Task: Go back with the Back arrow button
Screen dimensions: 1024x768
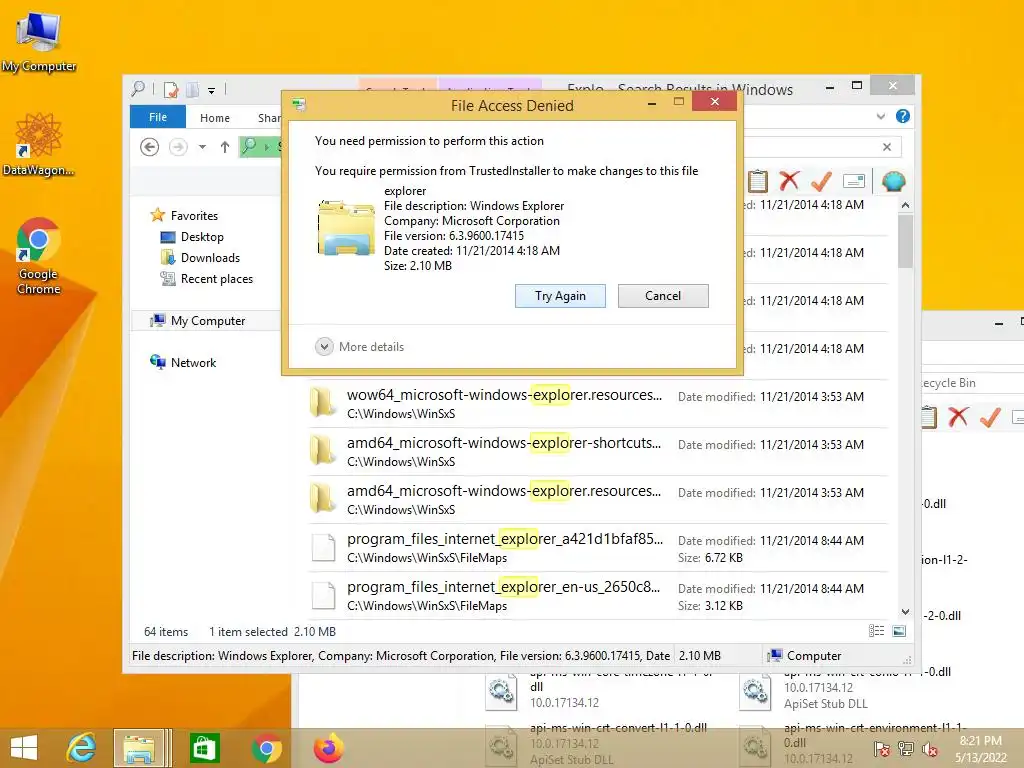Action: pyautogui.click(x=150, y=147)
